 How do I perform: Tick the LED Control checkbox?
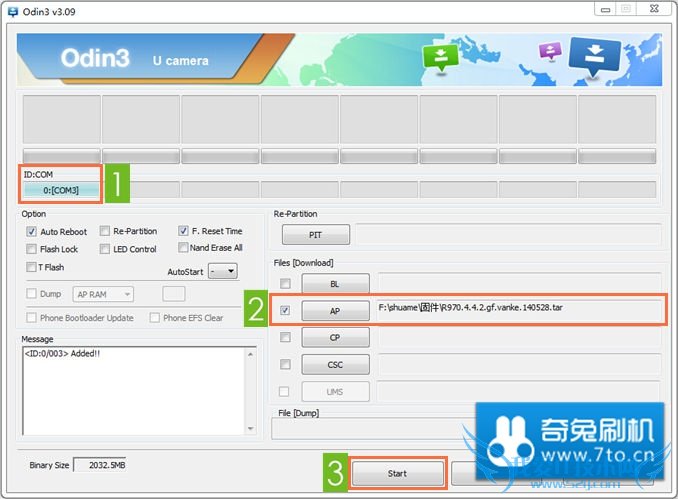coord(105,249)
